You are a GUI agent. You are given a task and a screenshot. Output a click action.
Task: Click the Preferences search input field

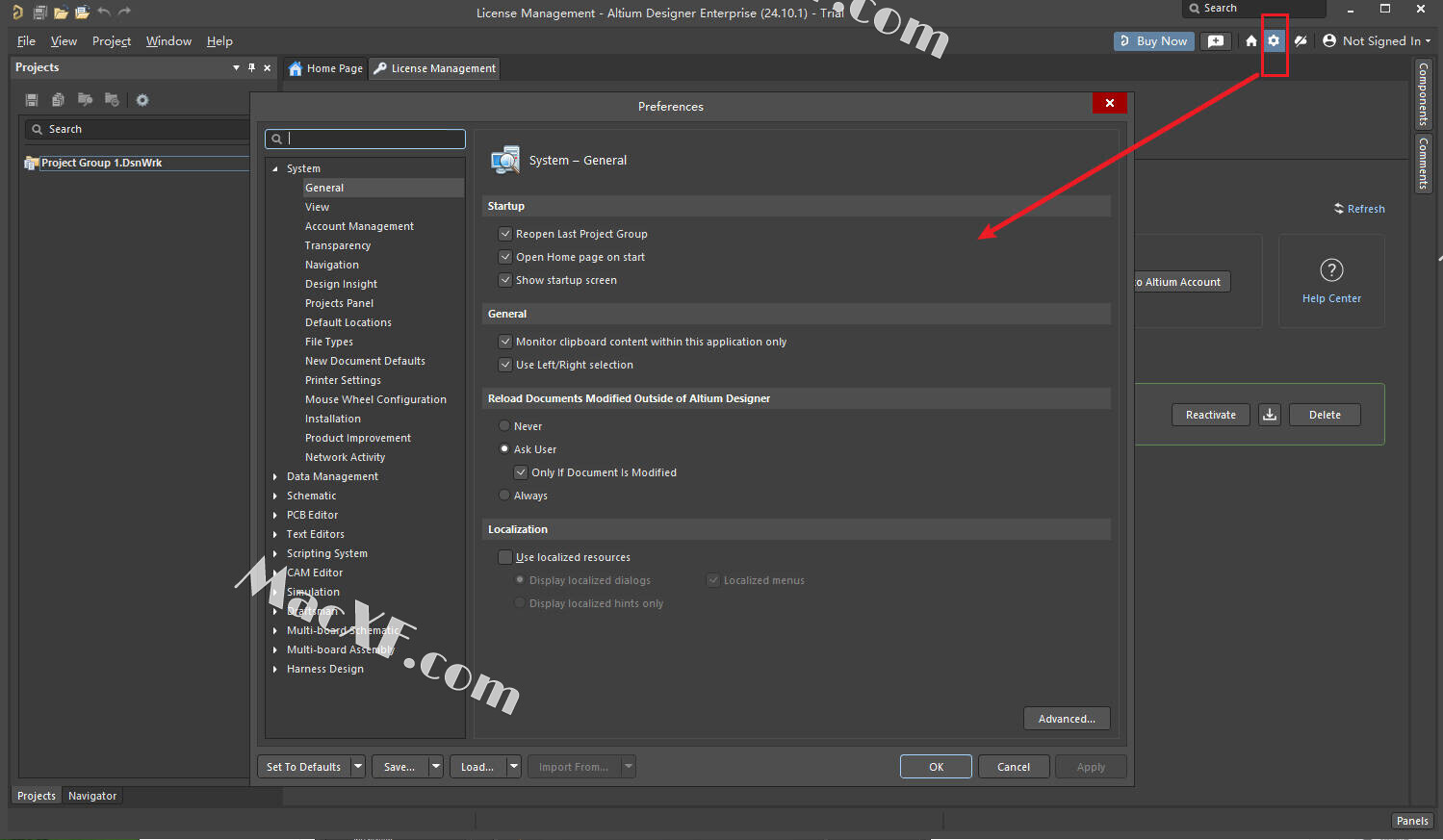click(366, 139)
